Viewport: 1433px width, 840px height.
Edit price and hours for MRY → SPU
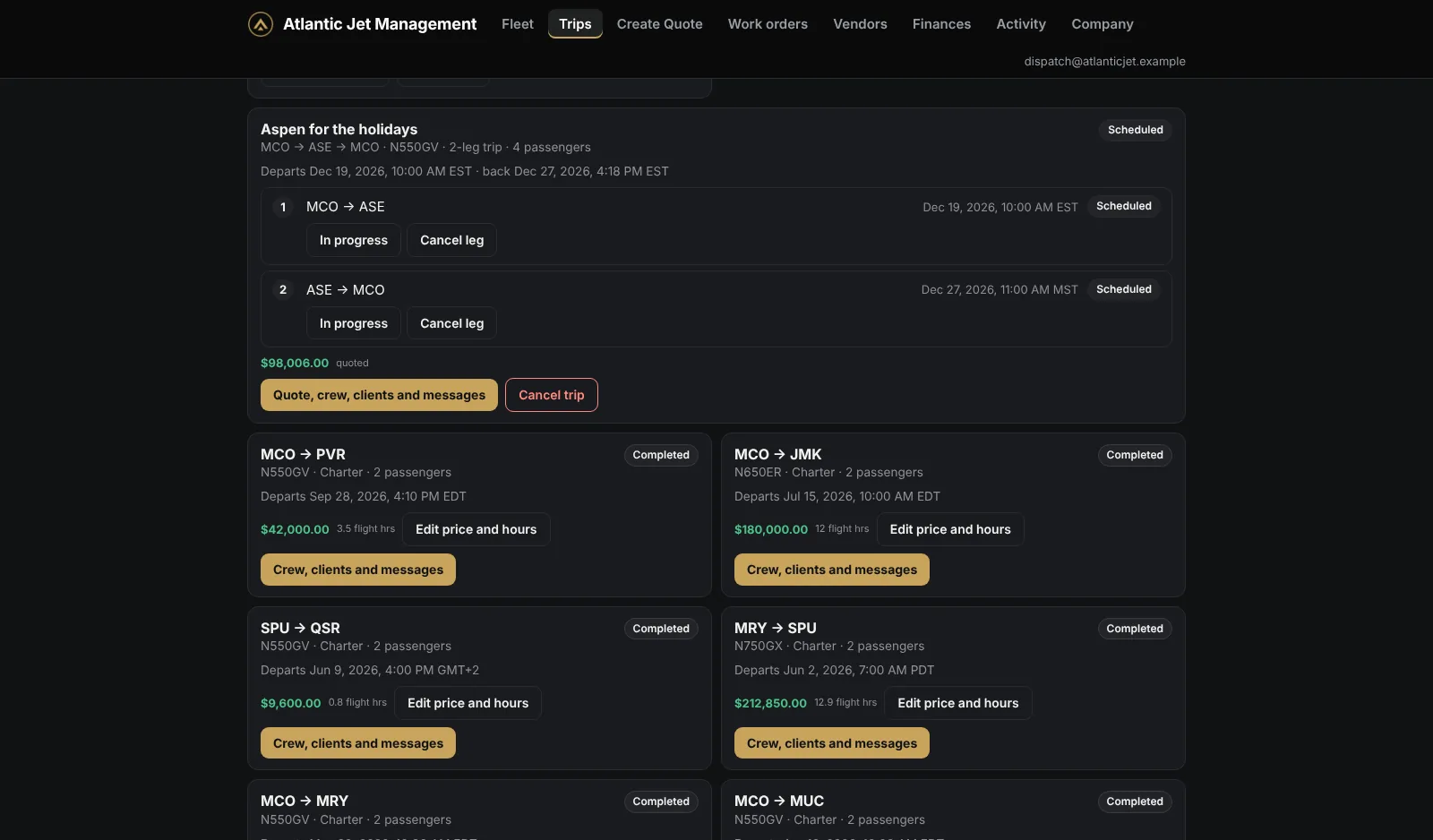click(x=958, y=703)
